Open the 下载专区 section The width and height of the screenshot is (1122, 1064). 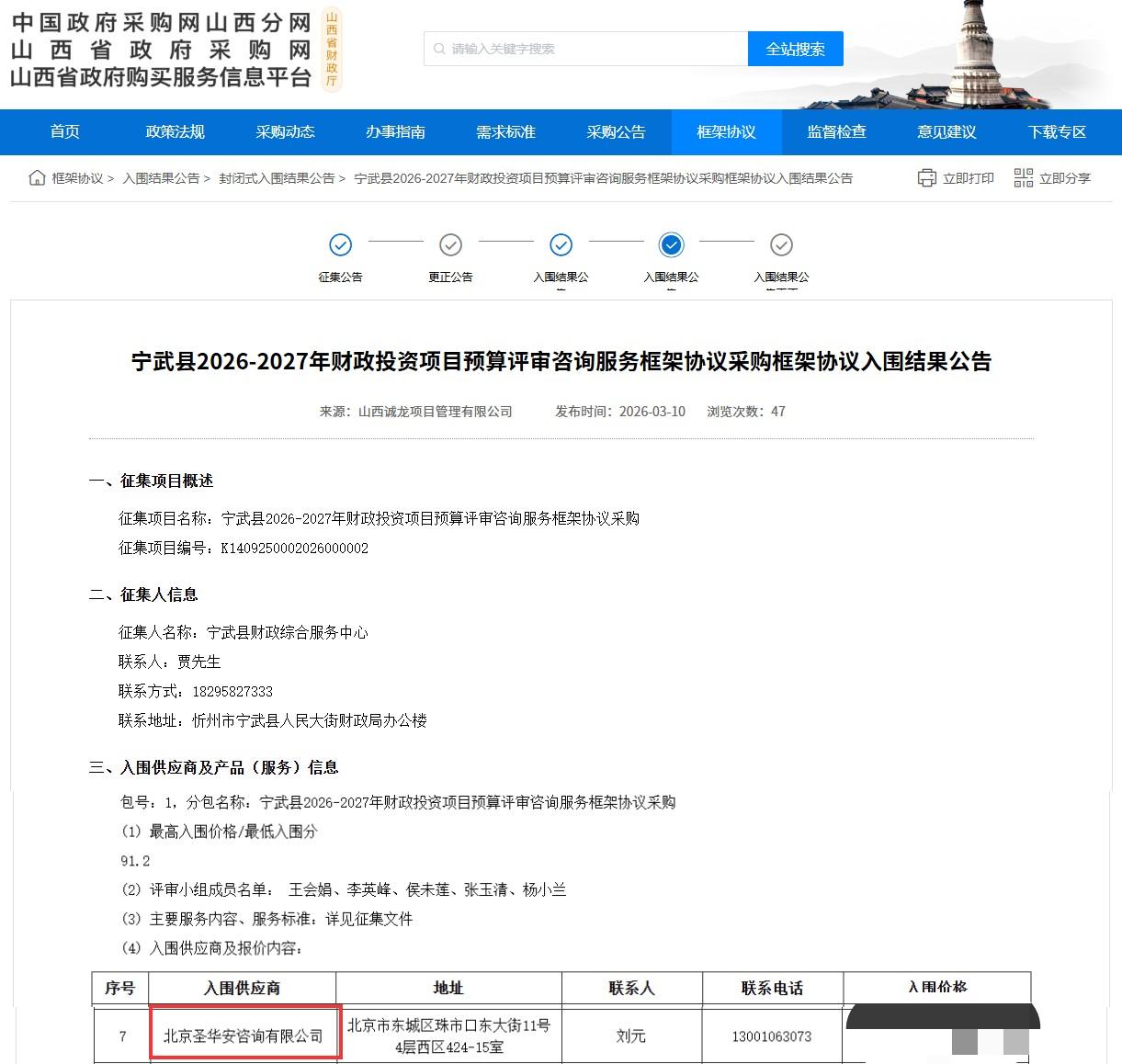point(1057,132)
